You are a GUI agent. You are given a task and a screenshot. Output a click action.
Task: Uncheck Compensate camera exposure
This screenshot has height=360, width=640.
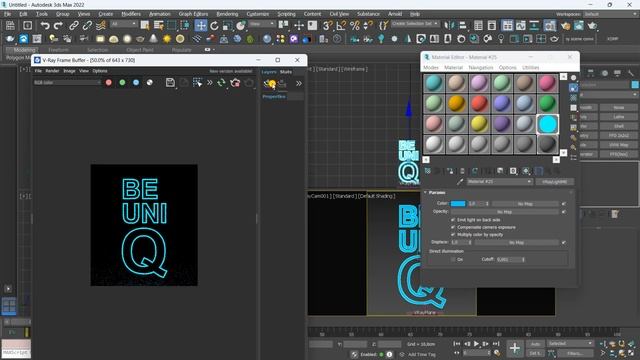click(453, 227)
